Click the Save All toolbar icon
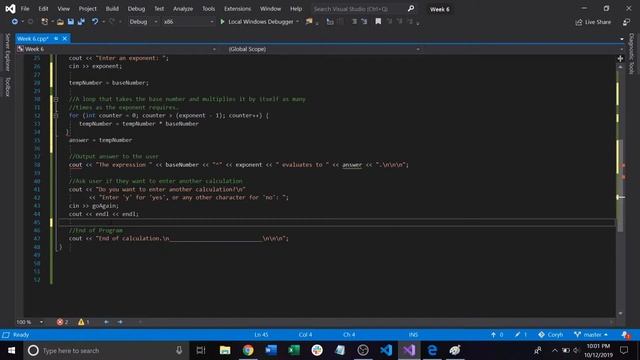The image size is (640, 360). [x=81, y=22]
